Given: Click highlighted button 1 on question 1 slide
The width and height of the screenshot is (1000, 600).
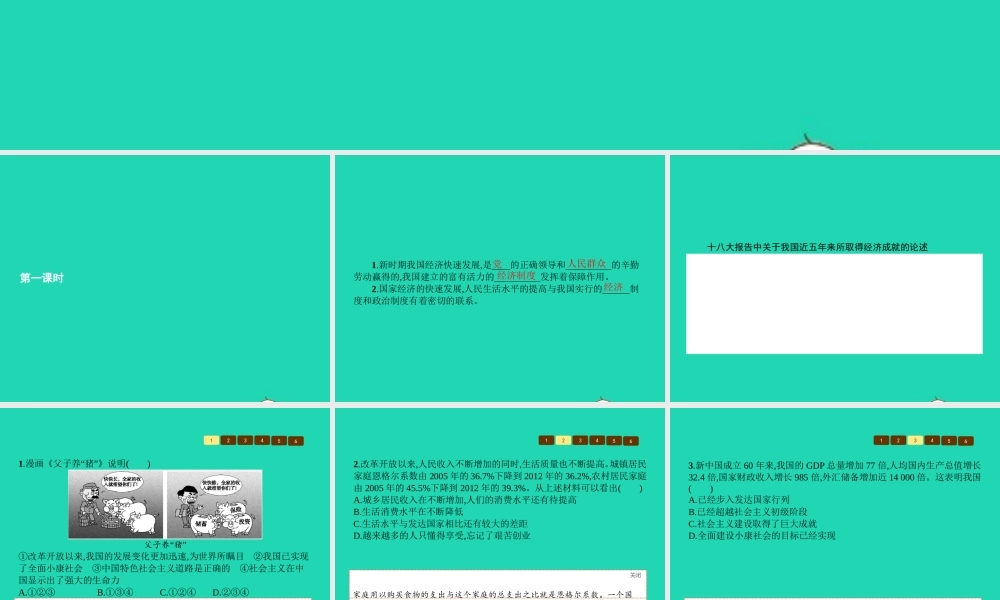Looking at the screenshot, I should pyautogui.click(x=211, y=440).
